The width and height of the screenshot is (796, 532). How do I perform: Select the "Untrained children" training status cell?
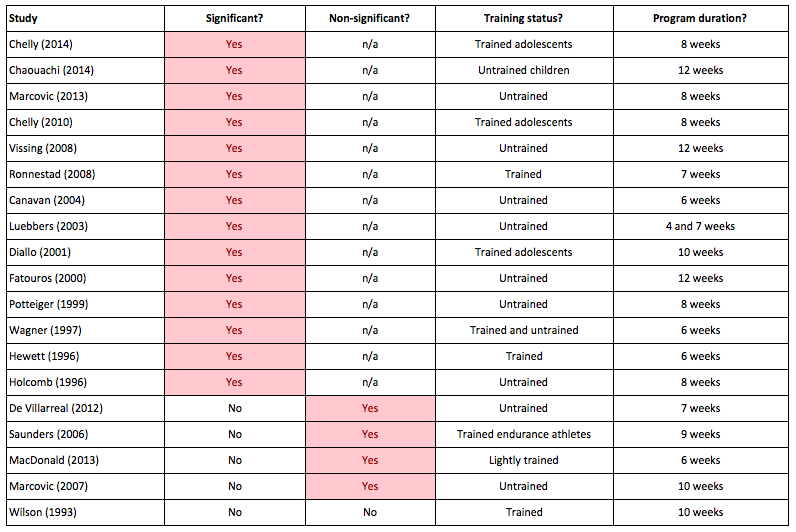523,70
